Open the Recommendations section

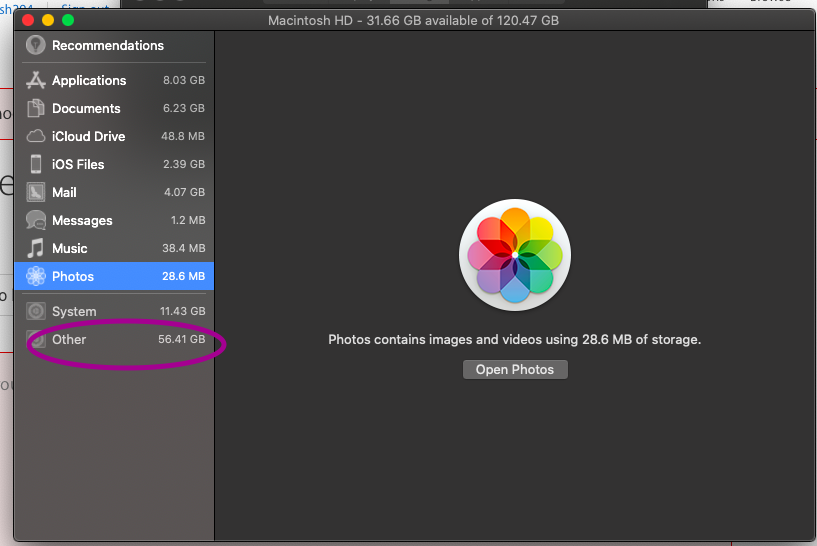[x=108, y=45]
